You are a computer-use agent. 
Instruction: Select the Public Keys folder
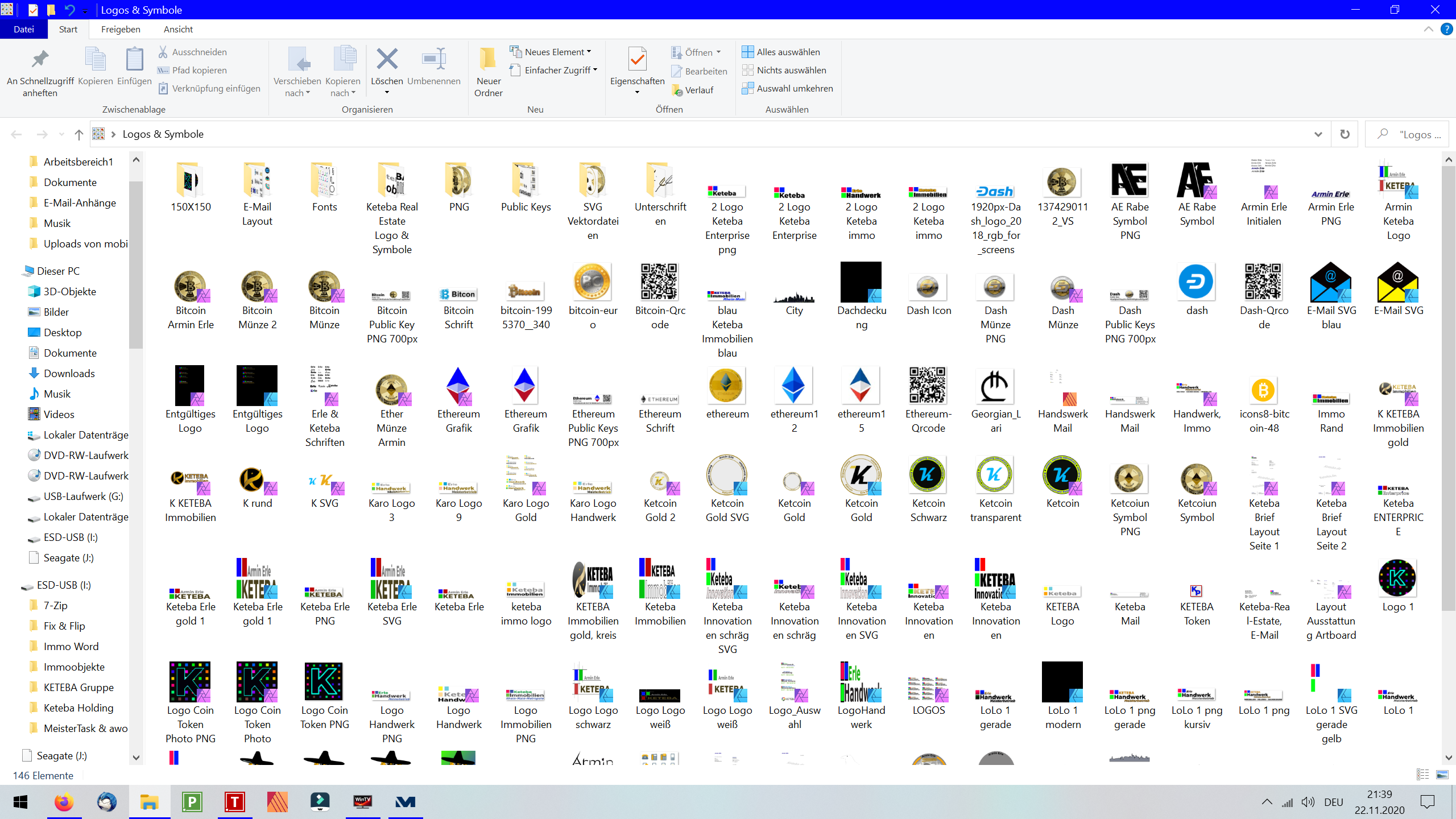pyautogui.click(x=526, y=188)
